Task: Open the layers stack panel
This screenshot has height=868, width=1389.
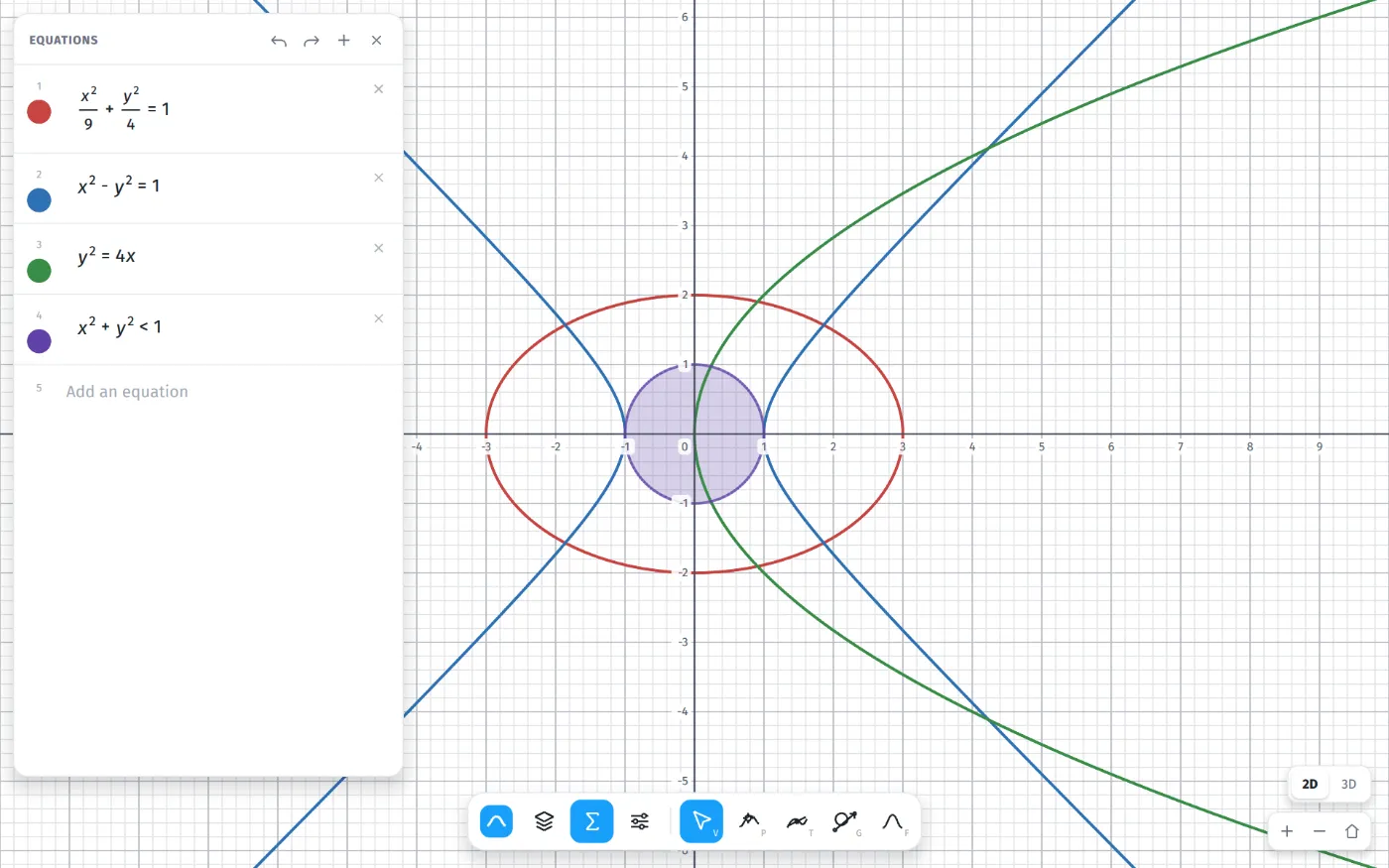Action: click(x=544, y=821)
